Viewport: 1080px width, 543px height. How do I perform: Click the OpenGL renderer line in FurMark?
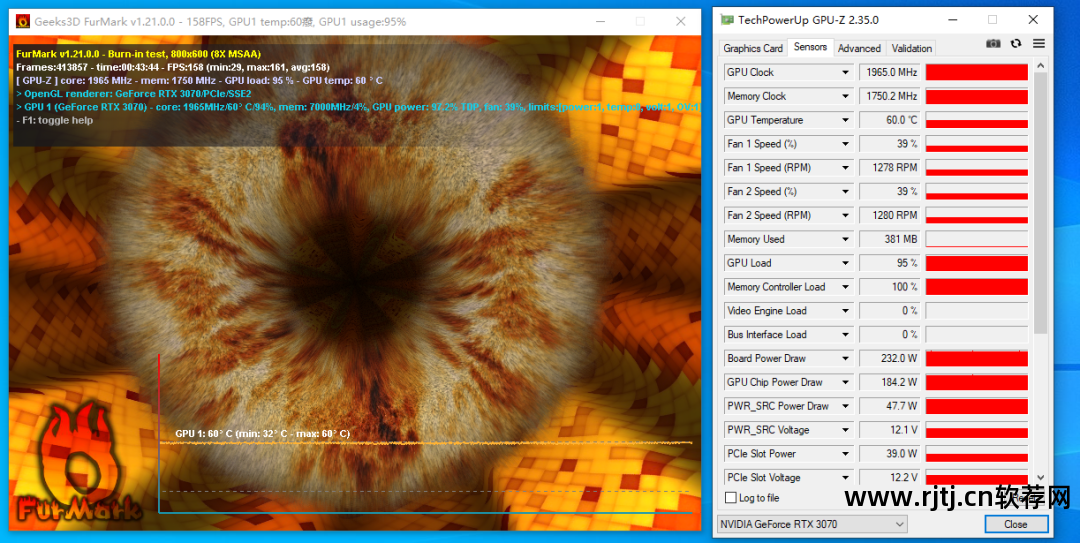(134, 94)
